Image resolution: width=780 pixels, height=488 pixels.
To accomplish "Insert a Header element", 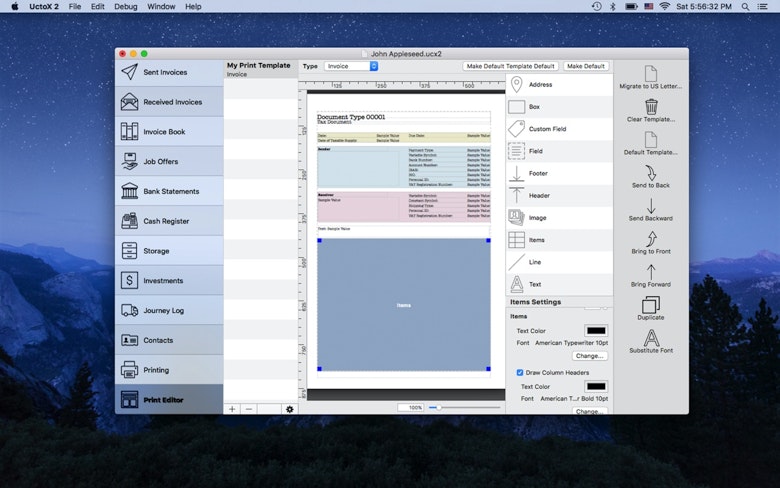I will coord(516,195).
